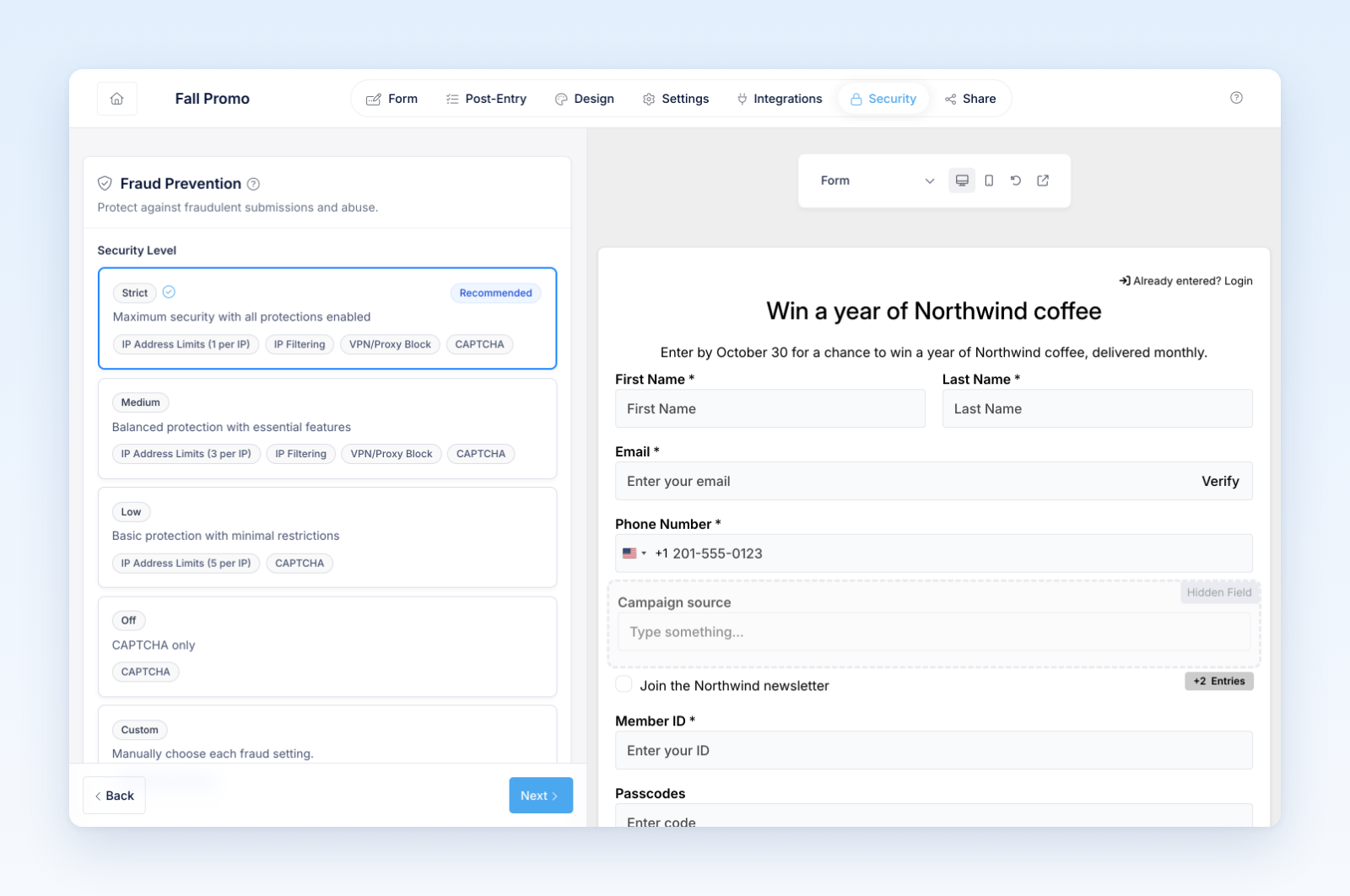Switch preview to mobile view icon
Viewport: 1350px width, 896px height.
pyautogui.click(x=989, y=181)
